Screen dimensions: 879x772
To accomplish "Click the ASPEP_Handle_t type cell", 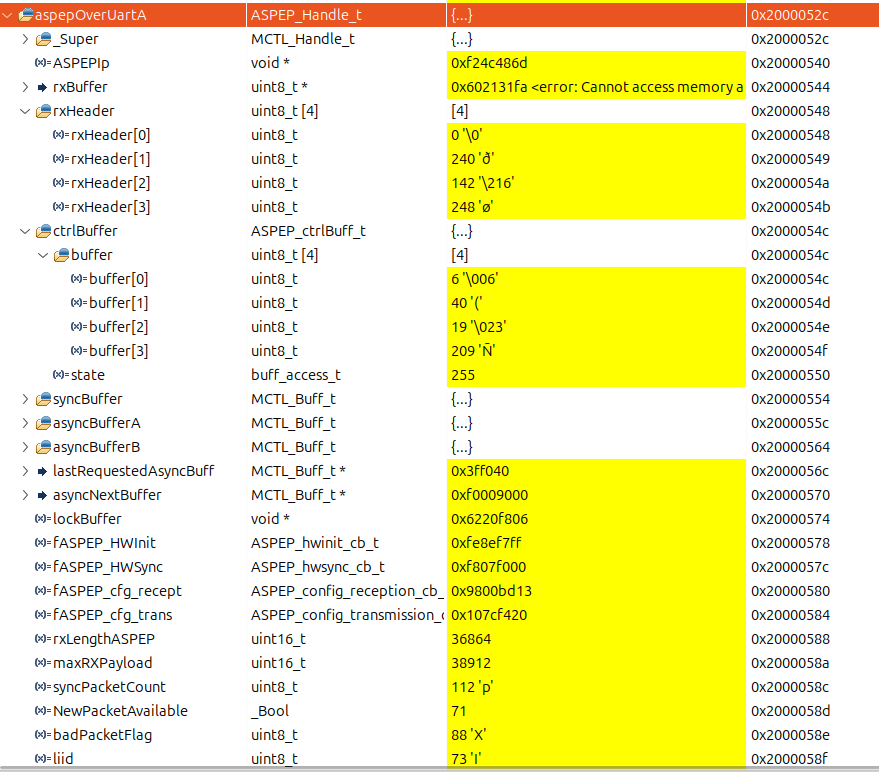I will pos(306,15).
